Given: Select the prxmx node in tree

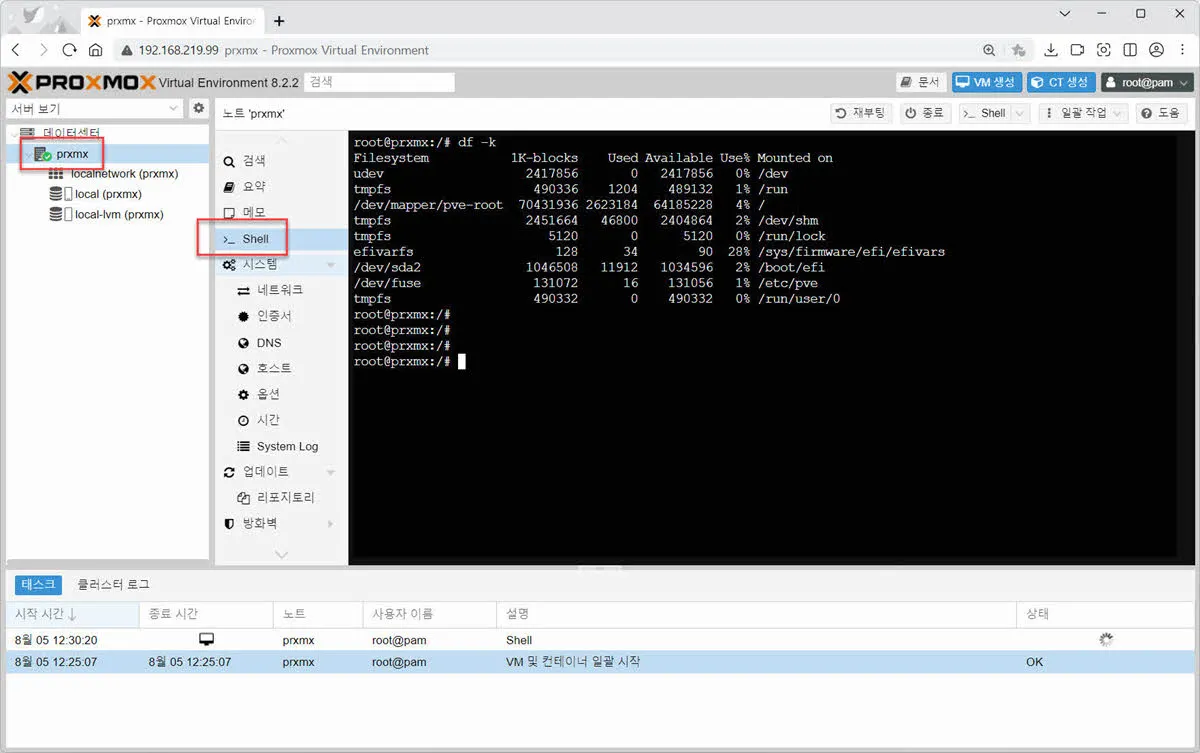Looking at the screenshot, I should tap(72, 154).
